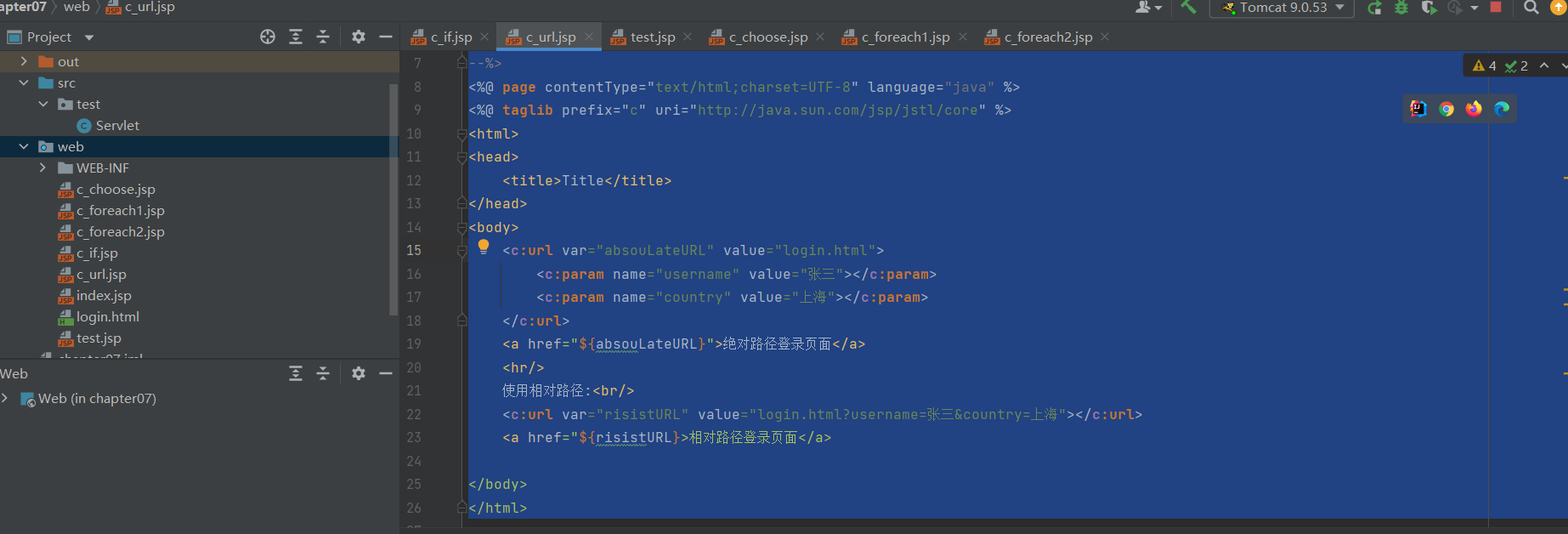Image resolution: width=1568 pixels, height=534 pixels.
Task: Collapse the src folder
Action: coord(24,82)
